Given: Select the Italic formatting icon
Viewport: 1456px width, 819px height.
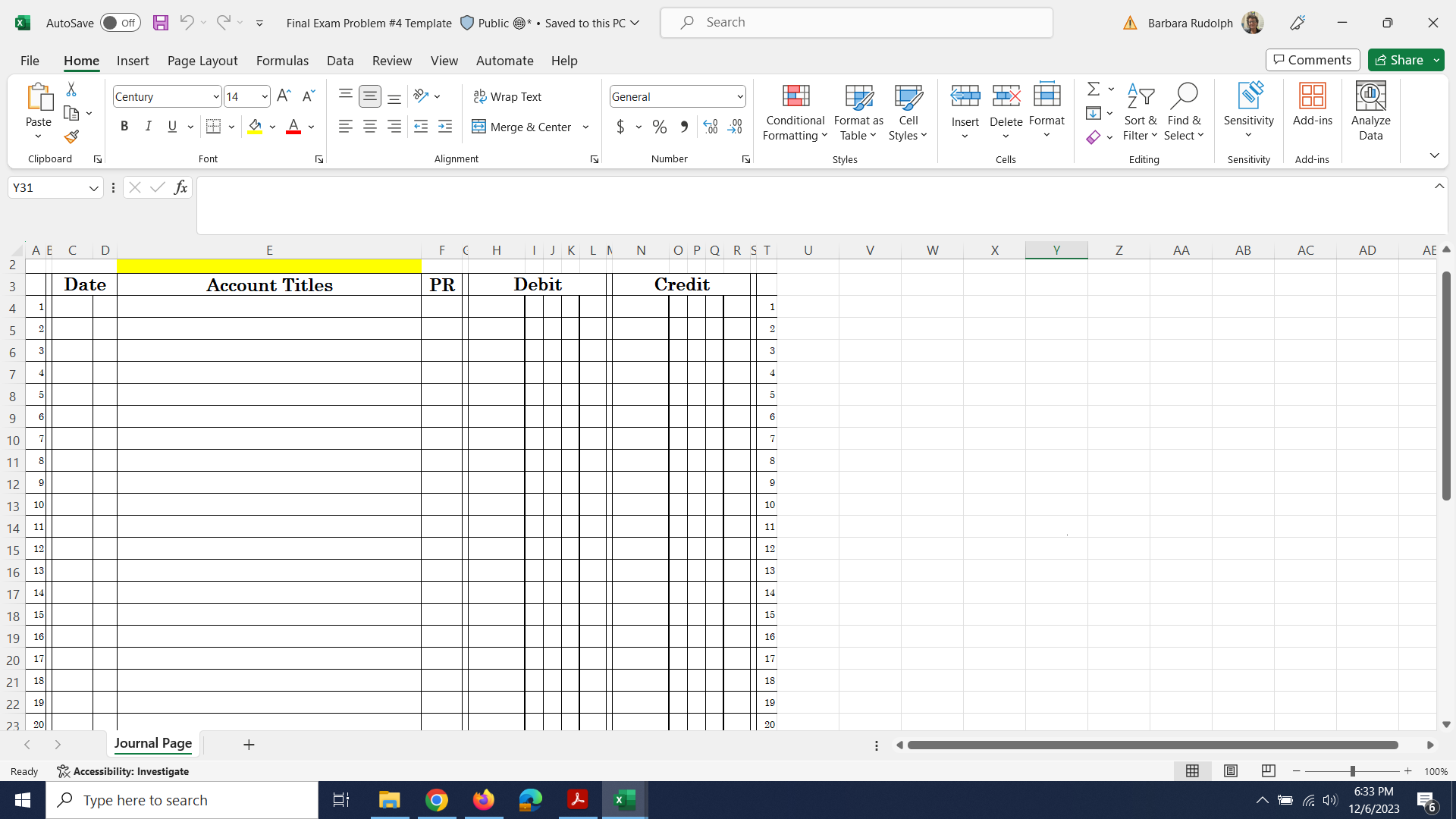Looking at the screenshot, I should (x=149, y=127).
